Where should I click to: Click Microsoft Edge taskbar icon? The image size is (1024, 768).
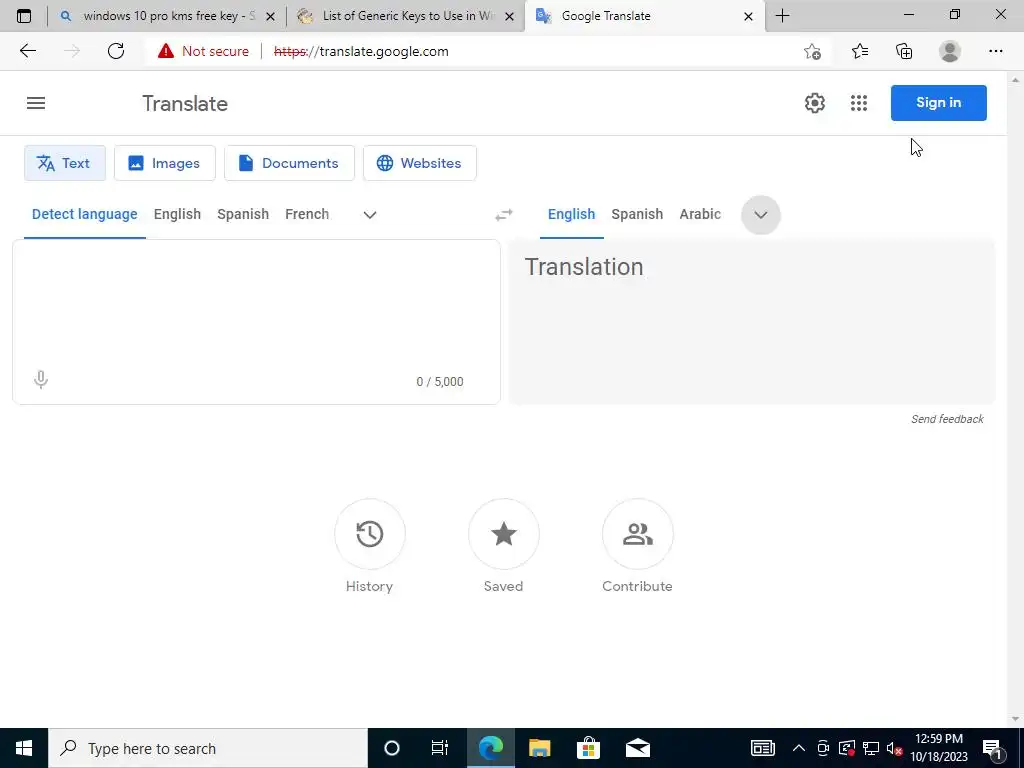[490, 748]
